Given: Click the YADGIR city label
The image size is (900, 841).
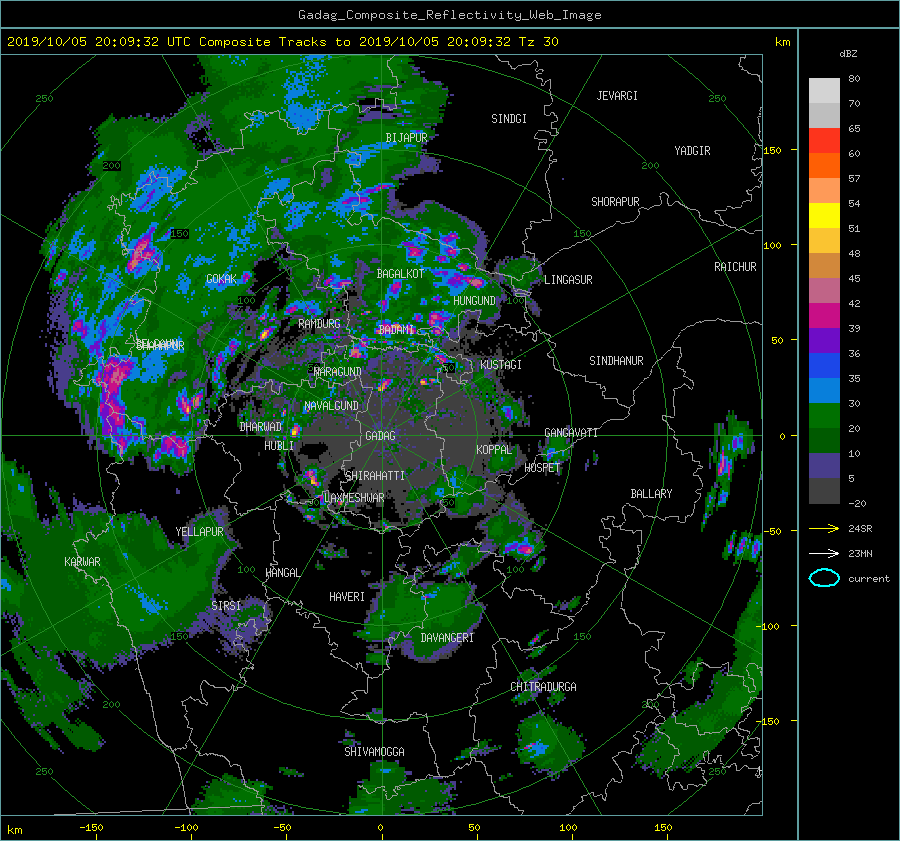Looking at the screenshot, I should pyautogui.click(x=692, y=151).
